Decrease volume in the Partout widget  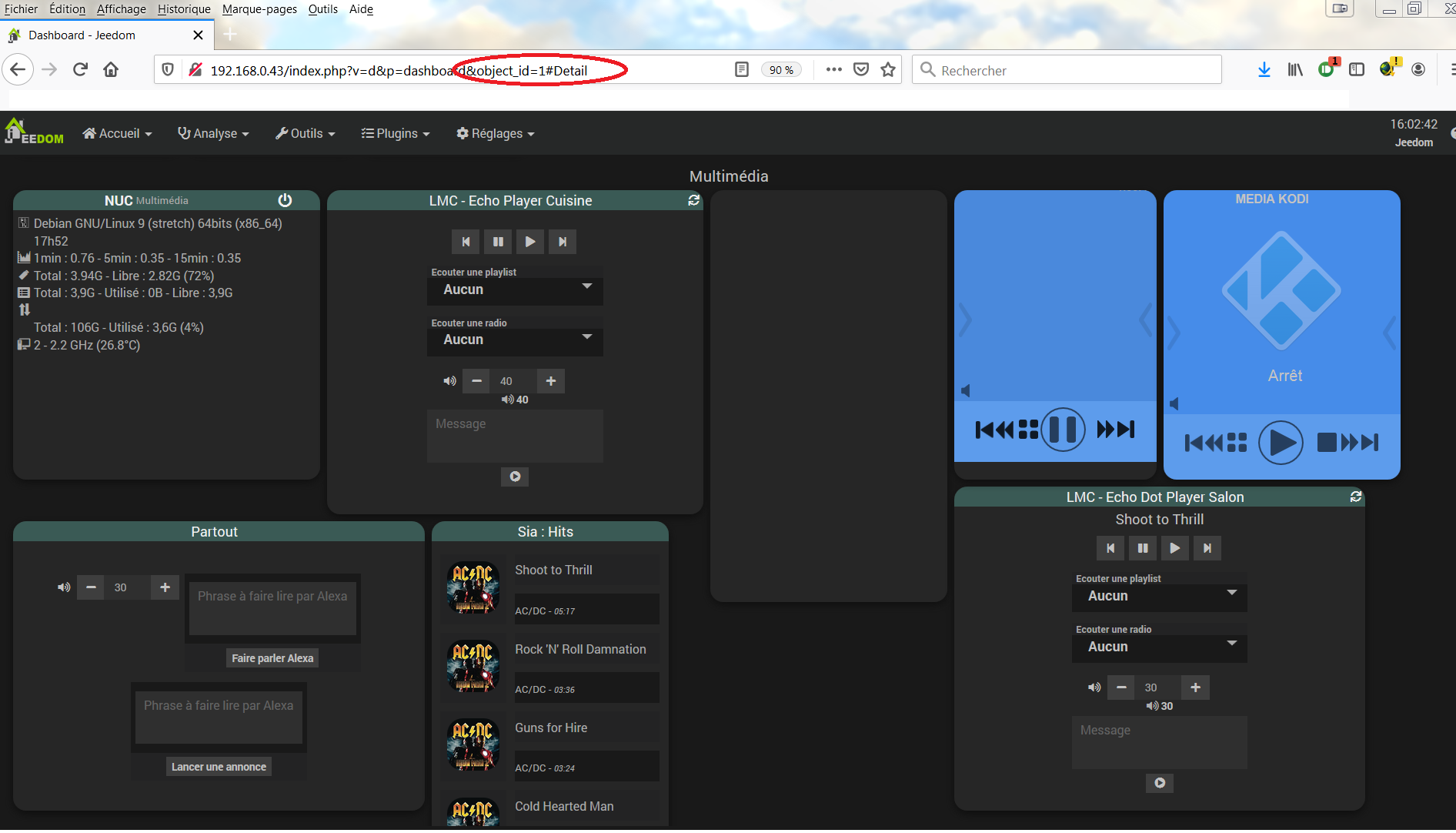(91, 587)
